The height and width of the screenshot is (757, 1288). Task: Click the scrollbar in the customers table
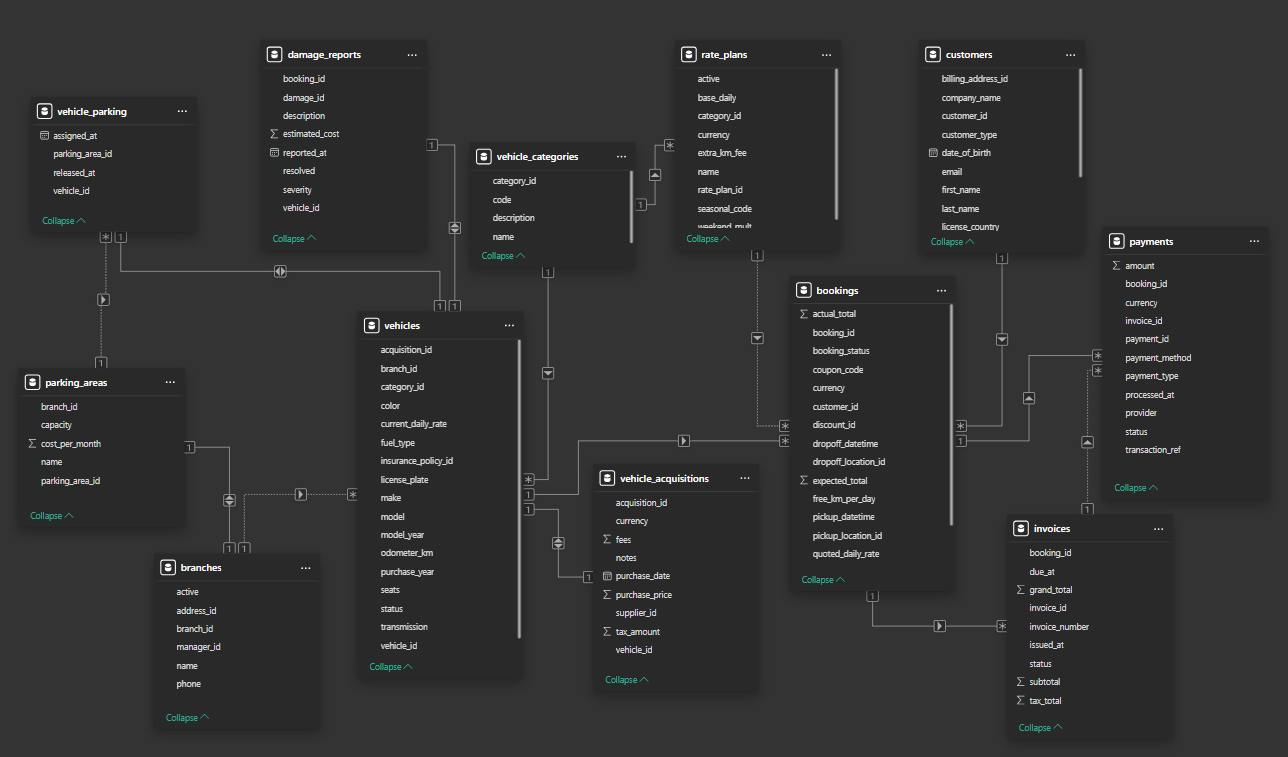pos(1081,122)
